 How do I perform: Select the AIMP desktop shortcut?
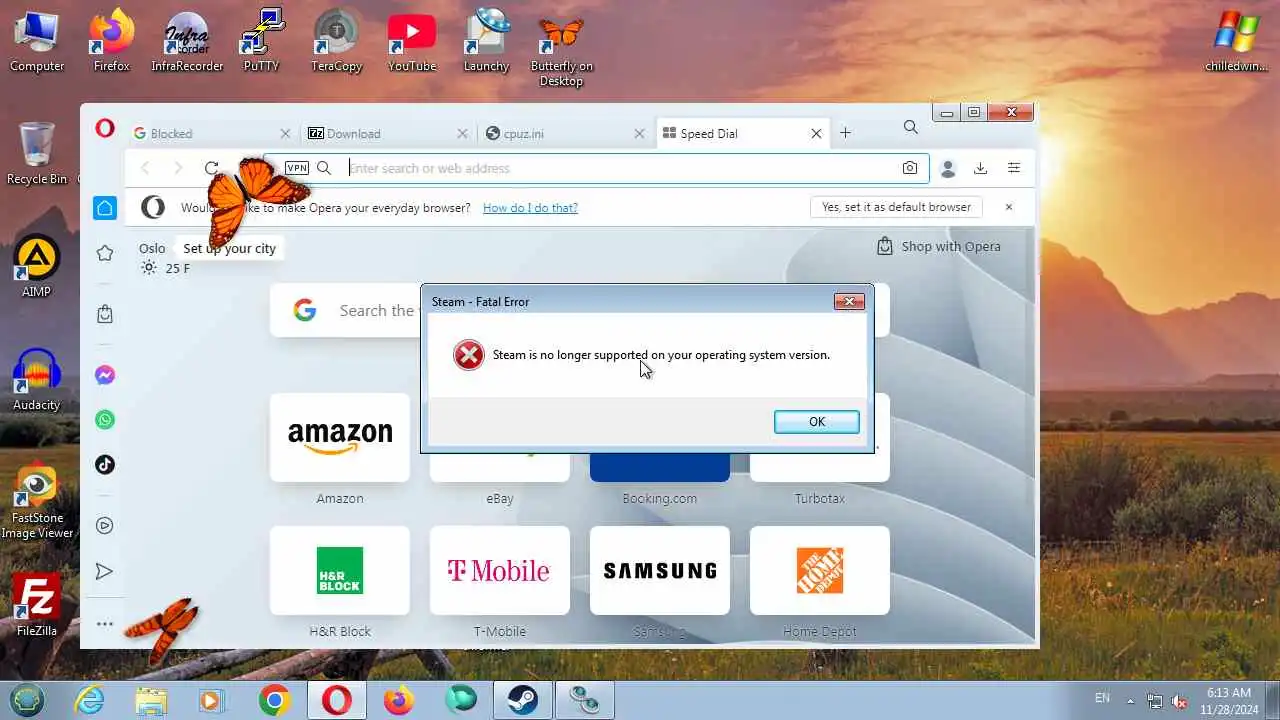click(x=37, y=266)
